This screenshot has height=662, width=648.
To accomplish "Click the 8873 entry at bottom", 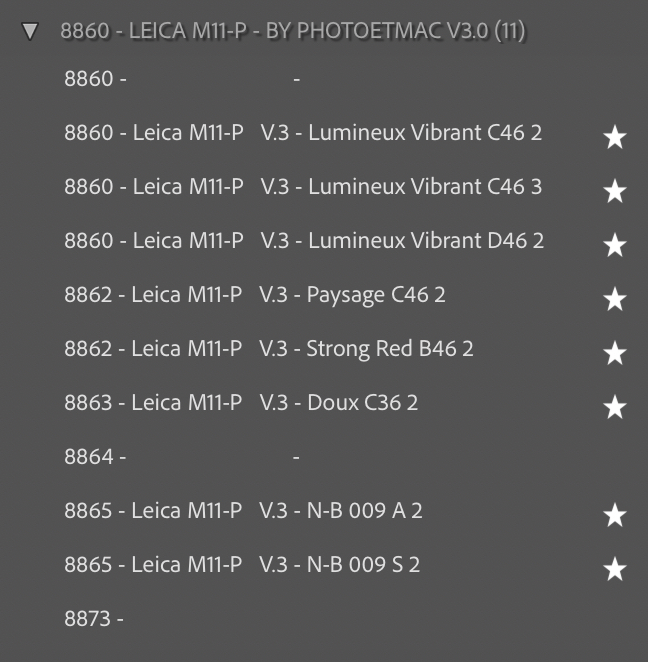I will pos(94,619).
